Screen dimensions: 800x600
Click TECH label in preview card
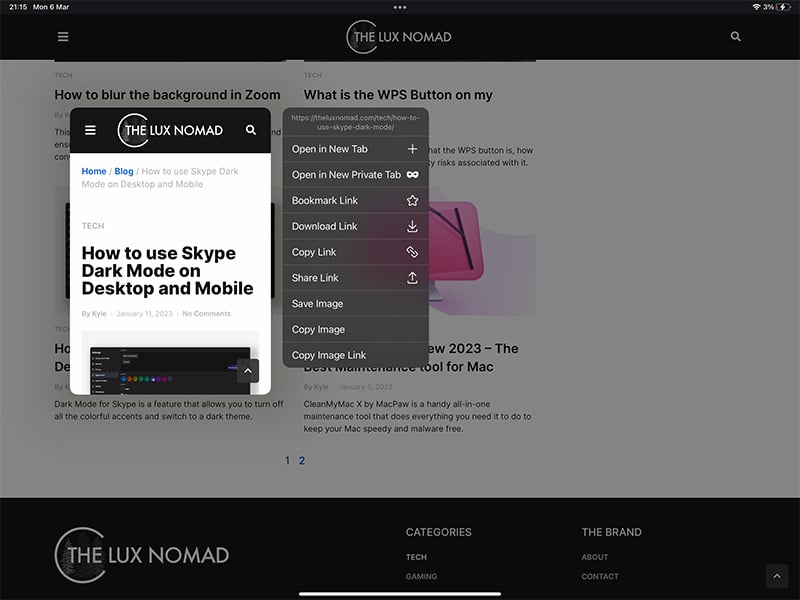93,226
